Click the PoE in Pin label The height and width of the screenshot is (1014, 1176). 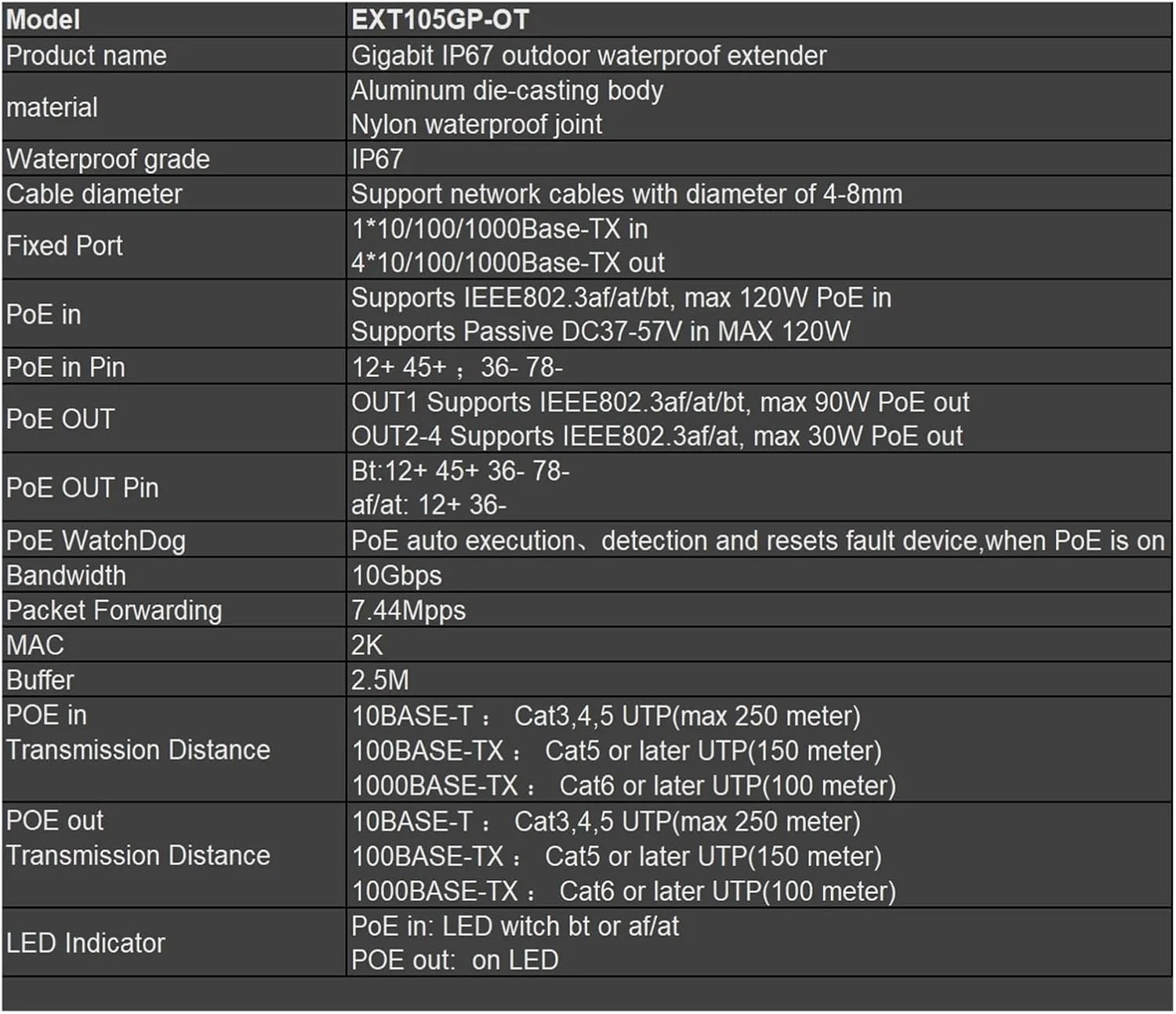[66, 368]
